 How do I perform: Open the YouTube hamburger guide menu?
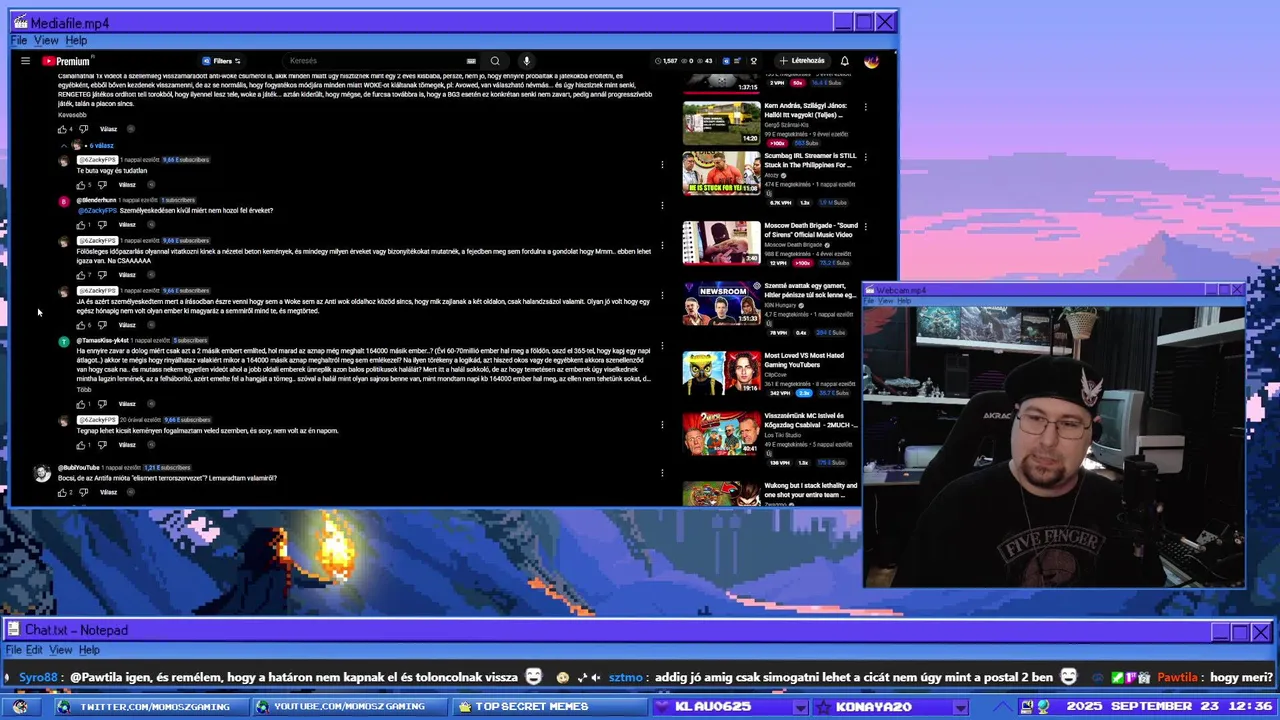(25, 61)
